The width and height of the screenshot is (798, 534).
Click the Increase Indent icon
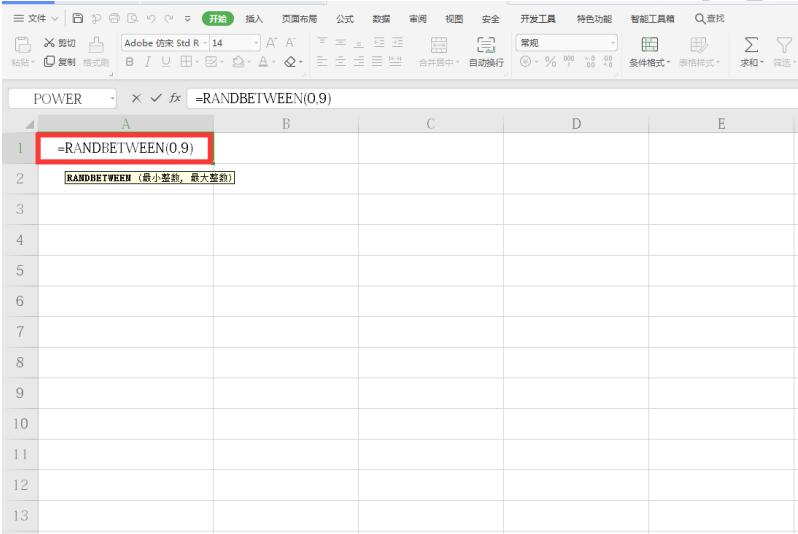[397, 42]
